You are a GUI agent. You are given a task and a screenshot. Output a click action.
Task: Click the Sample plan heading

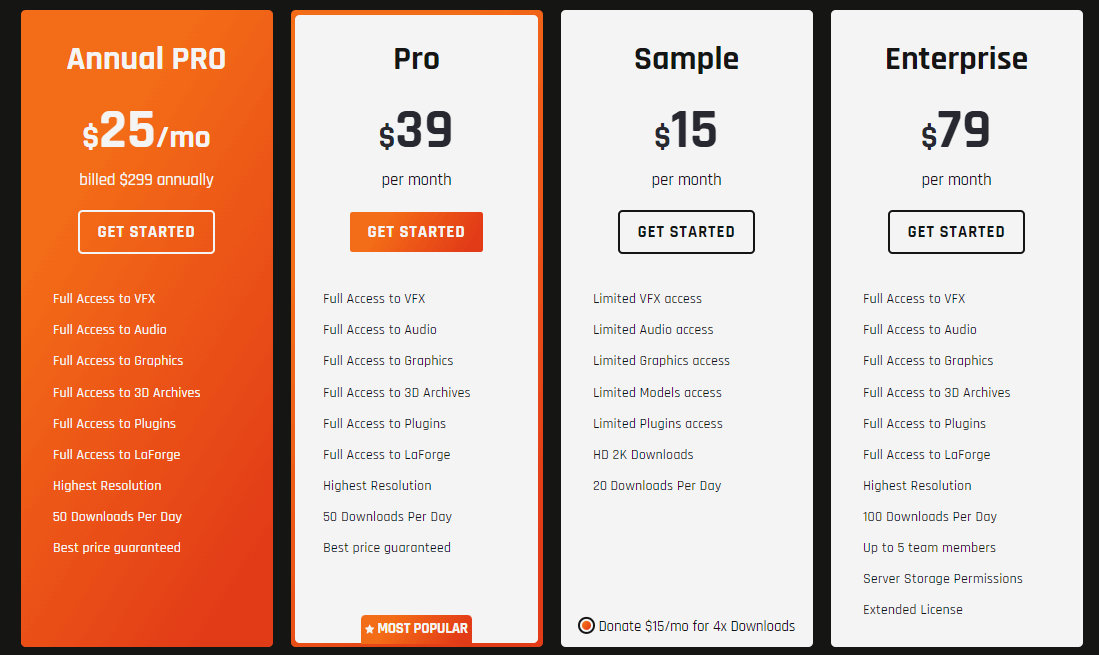tap(686, 59)
